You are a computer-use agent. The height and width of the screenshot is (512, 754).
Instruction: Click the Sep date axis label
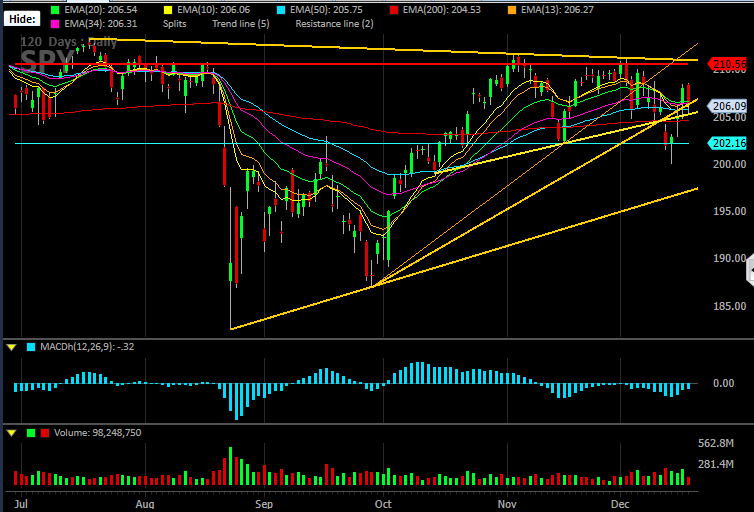coord(264,504)
